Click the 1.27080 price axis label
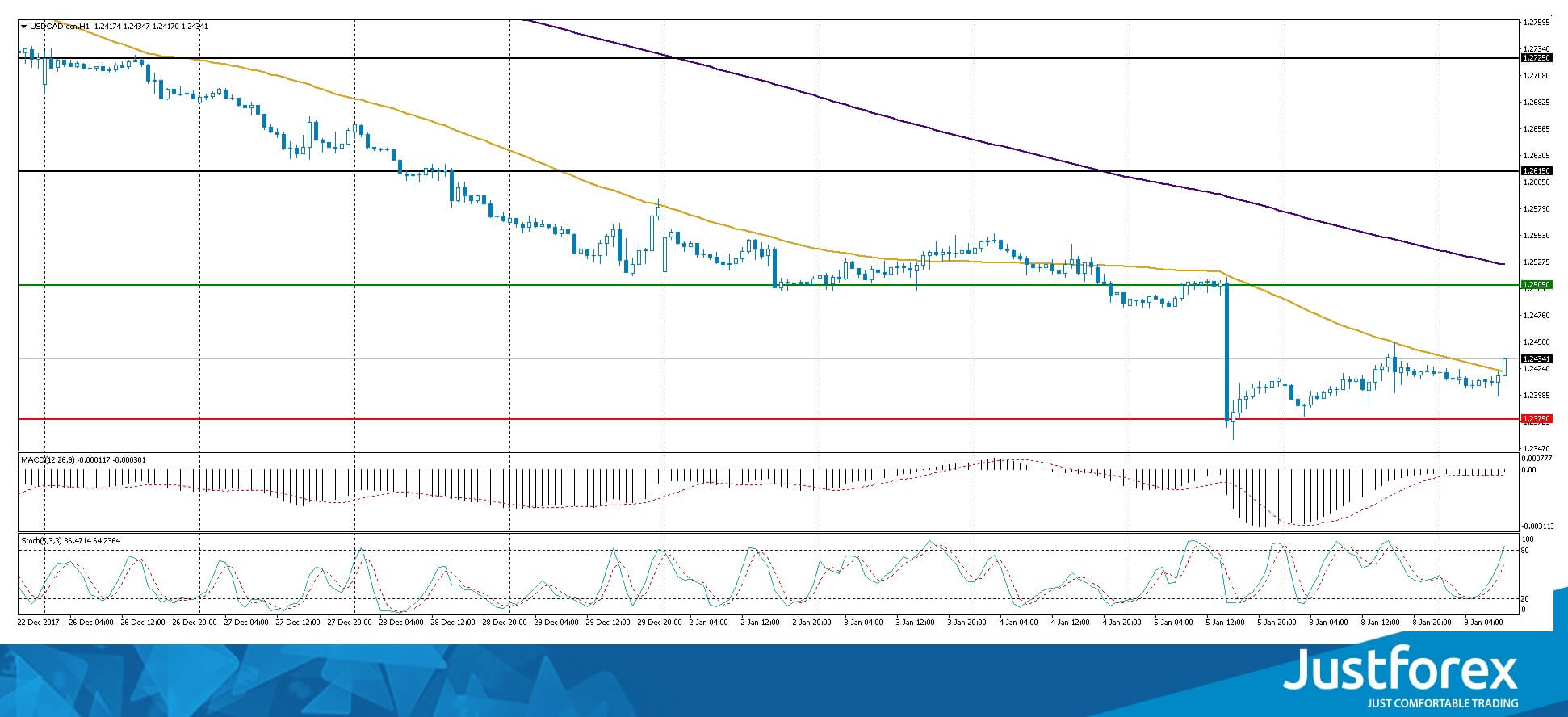Image resolution: width=1568 pixels, height=717 pixels. point(1537,76)
